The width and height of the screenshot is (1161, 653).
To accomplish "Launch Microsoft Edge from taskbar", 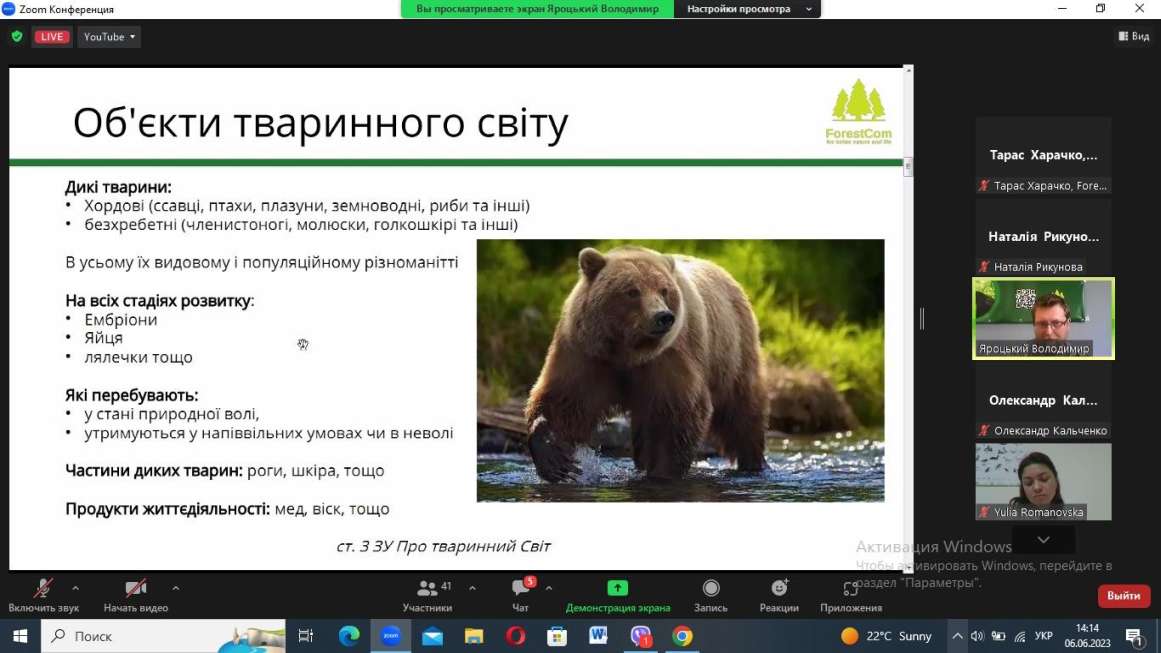I will coord(349,636).
